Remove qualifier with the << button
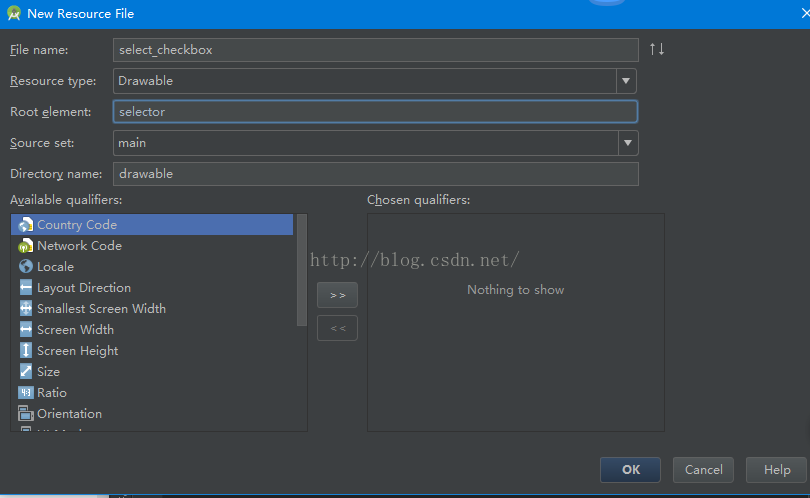810x498 pixels. 337,328
